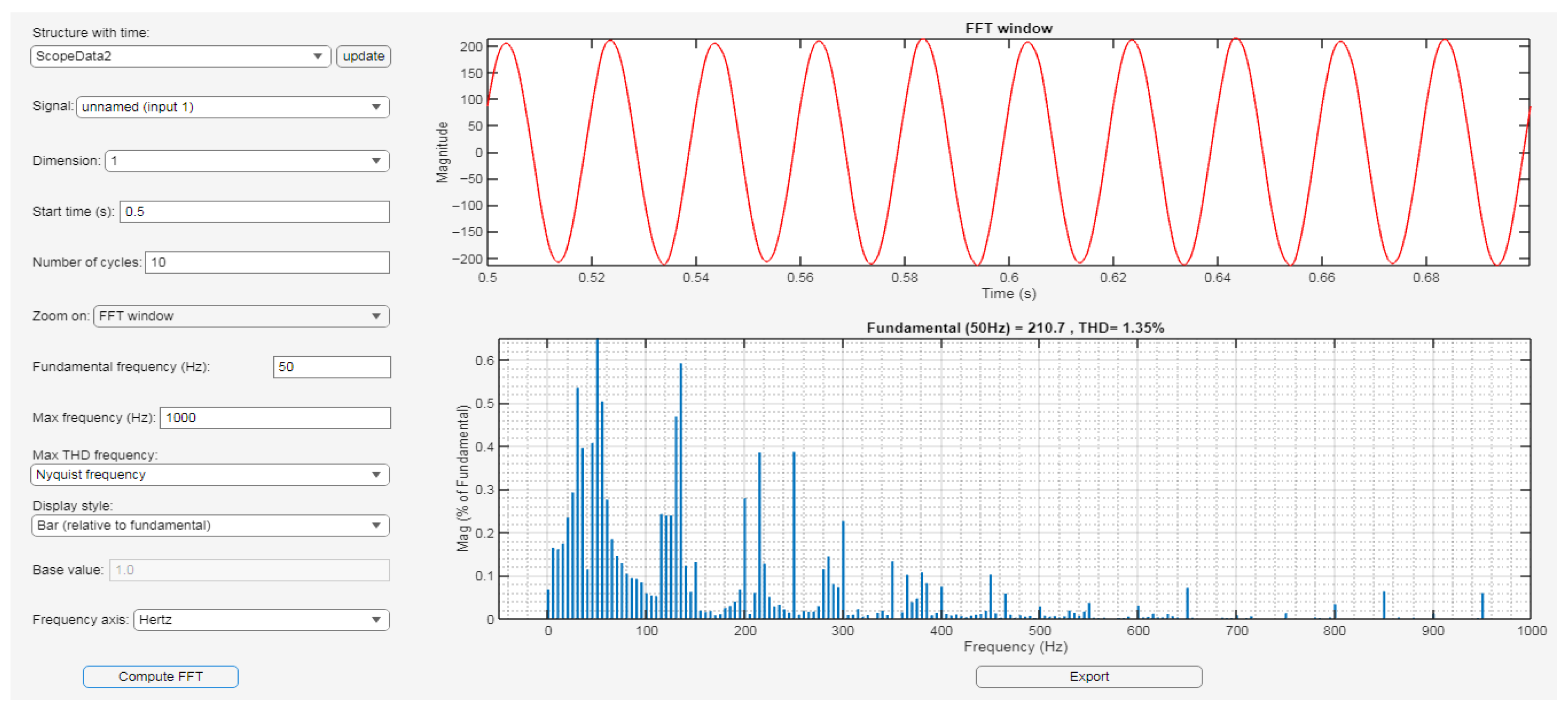Click the Number of cycles field
The height and width of the screenshot is (713, 1568).
tap(267, 262)
